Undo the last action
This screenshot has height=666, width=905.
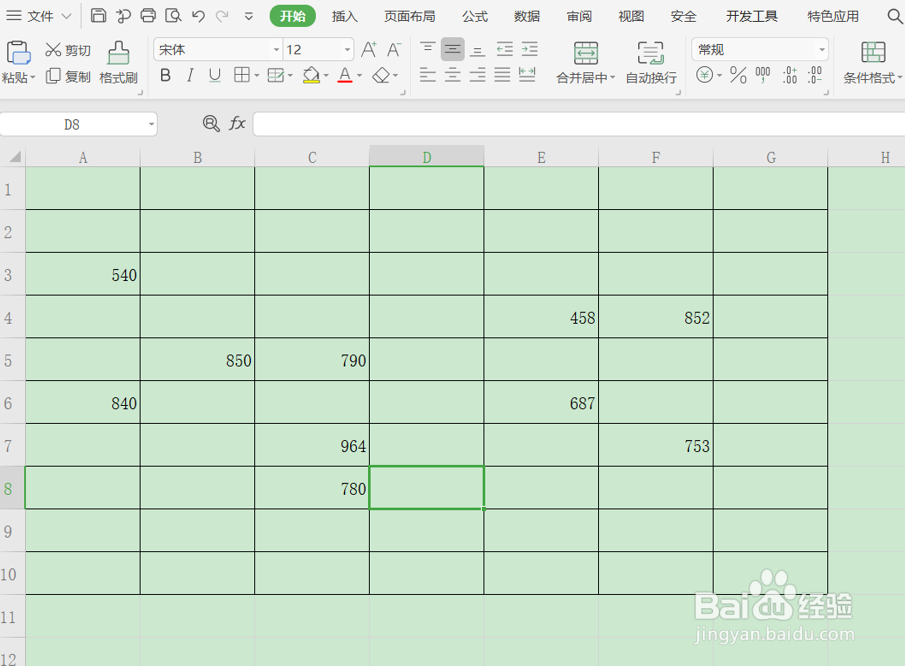pyautogui.click(x=198, y=16)
